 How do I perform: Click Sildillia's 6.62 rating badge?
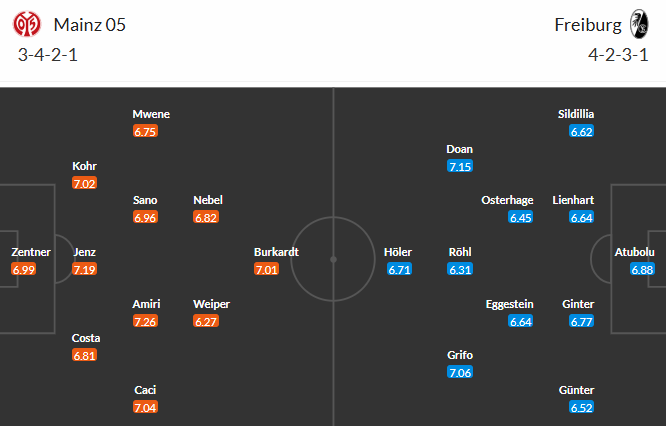click(582, 131)
